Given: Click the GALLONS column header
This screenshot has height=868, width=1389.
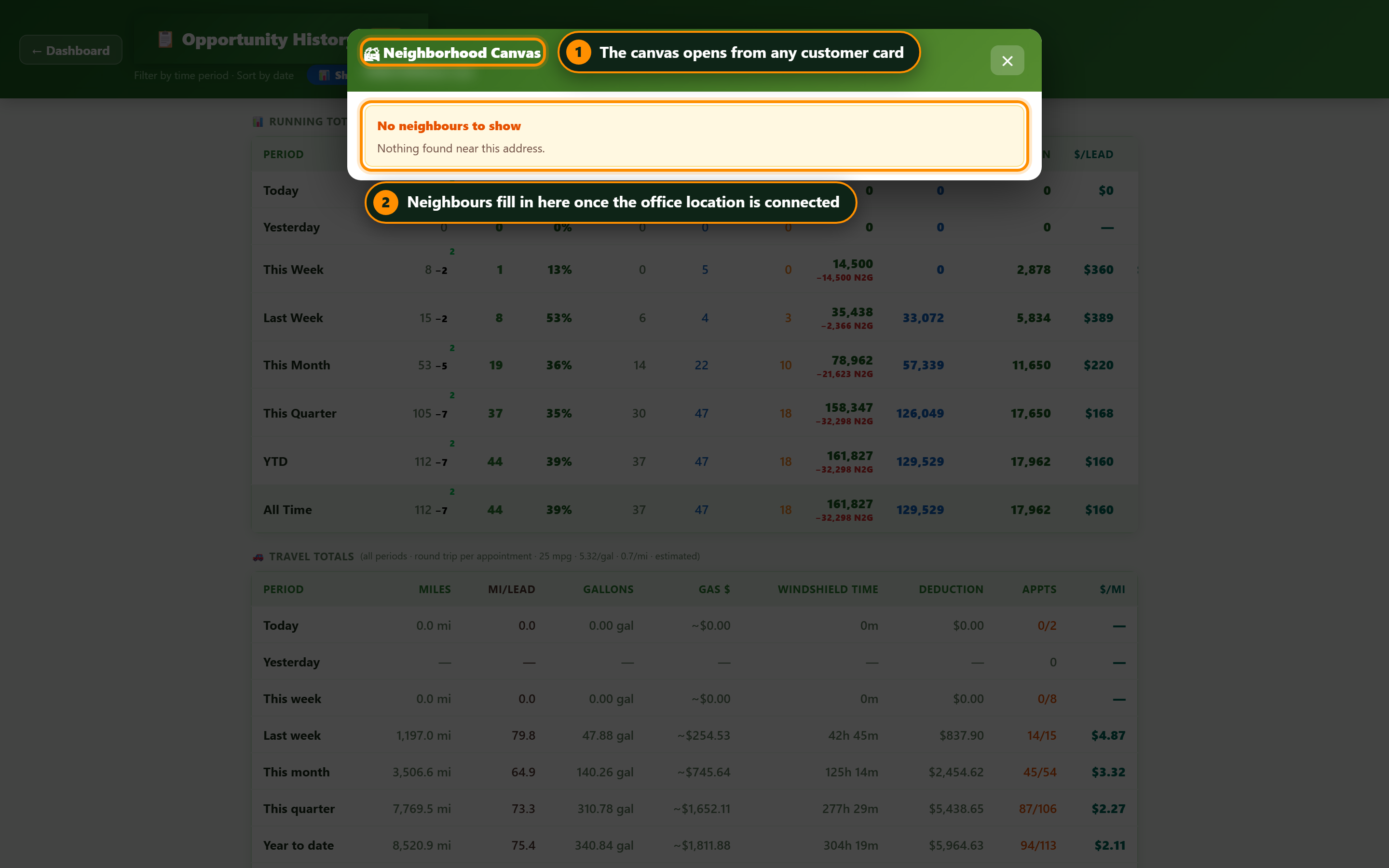Looking at the screenshot, I should click(608, 589).
